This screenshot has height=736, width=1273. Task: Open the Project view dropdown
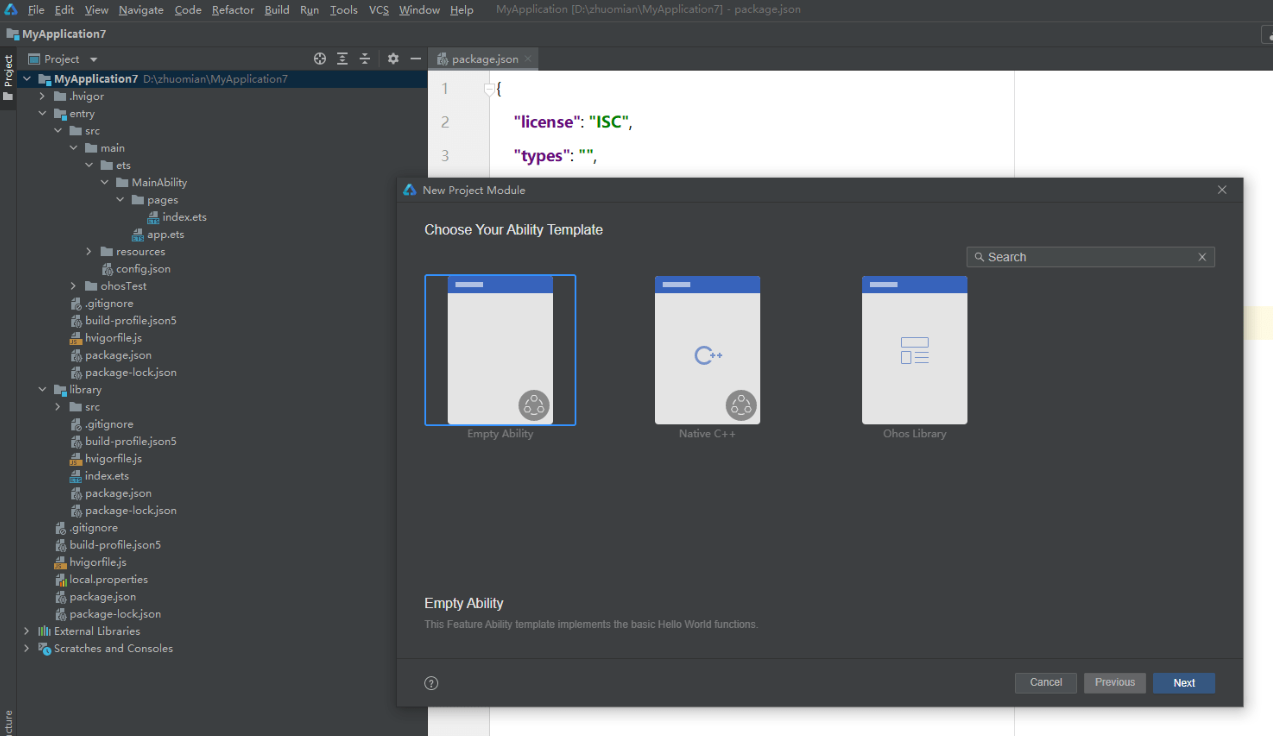point(93,60)
